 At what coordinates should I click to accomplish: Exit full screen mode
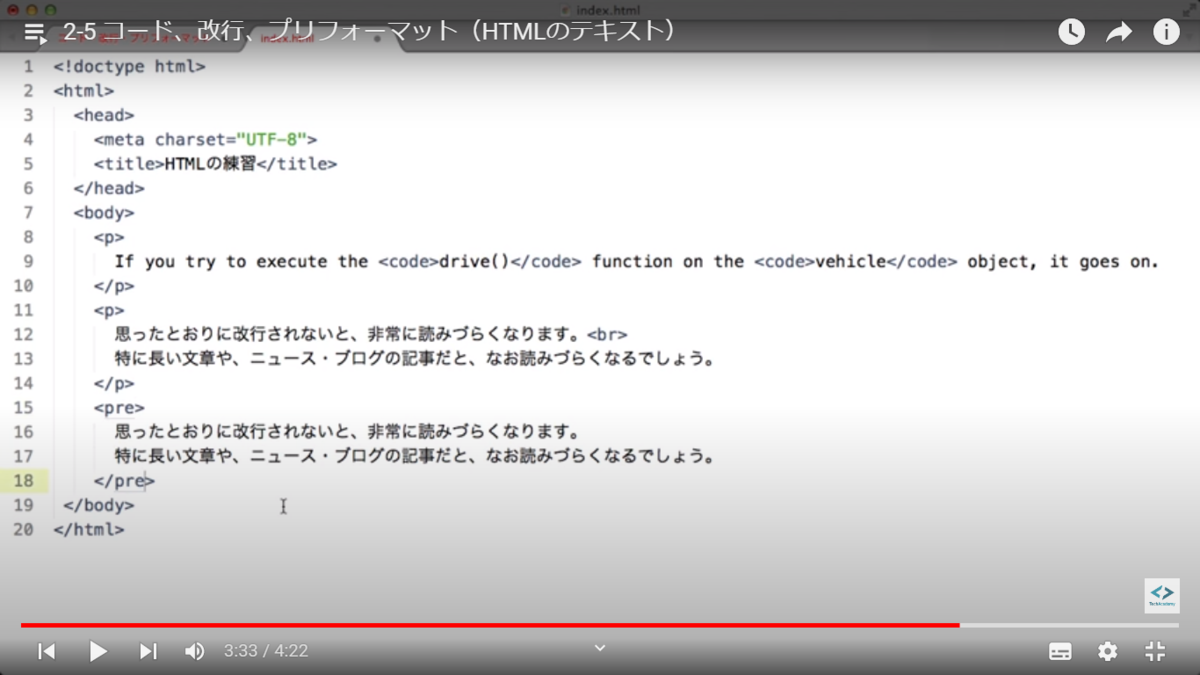1155,651
